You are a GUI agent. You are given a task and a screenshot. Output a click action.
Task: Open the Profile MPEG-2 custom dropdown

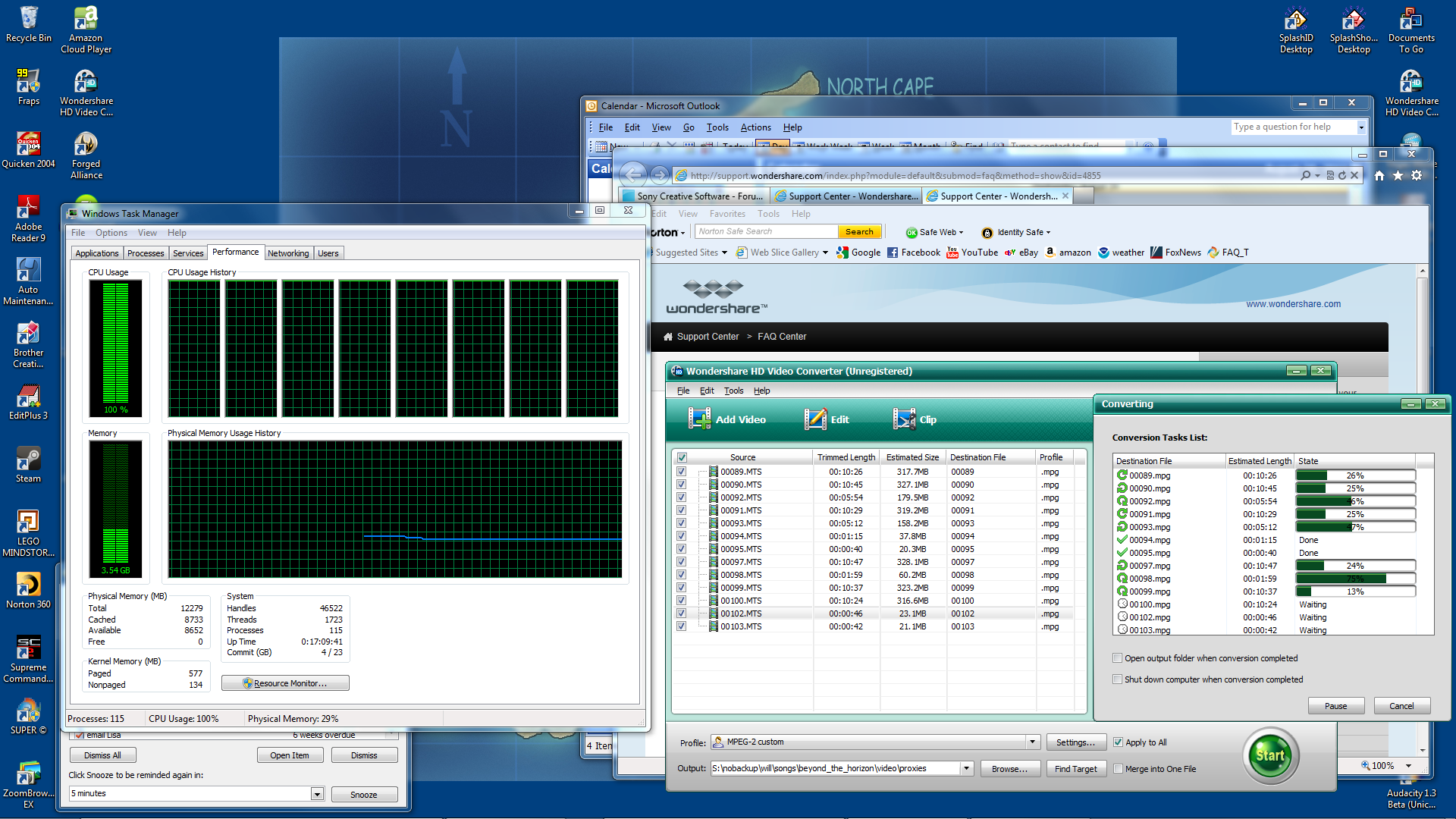pyautogui.click(x=1032, y=742)
